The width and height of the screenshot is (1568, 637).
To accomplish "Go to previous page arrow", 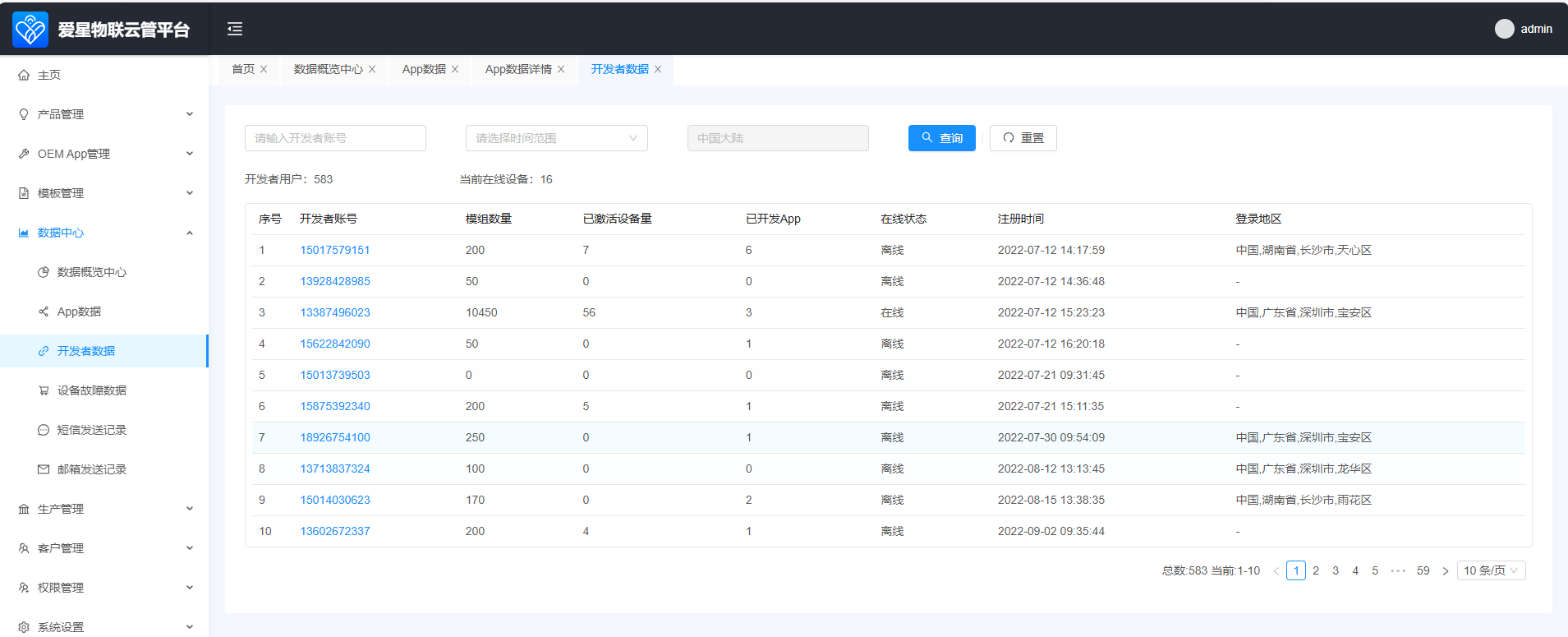I will coord(1276,571).
